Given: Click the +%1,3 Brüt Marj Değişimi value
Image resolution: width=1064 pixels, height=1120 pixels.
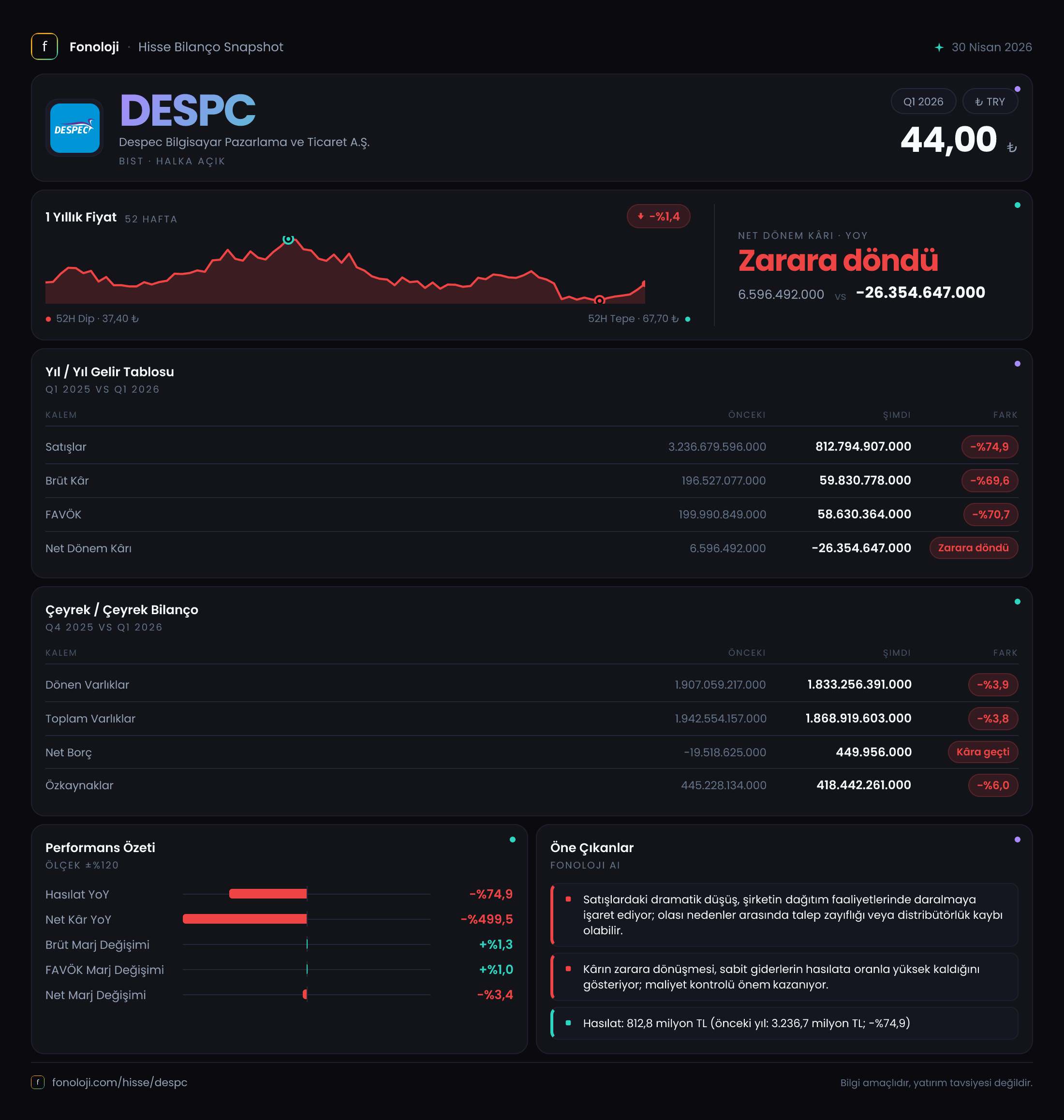Looking at the screenshot, I should (496, 944).
